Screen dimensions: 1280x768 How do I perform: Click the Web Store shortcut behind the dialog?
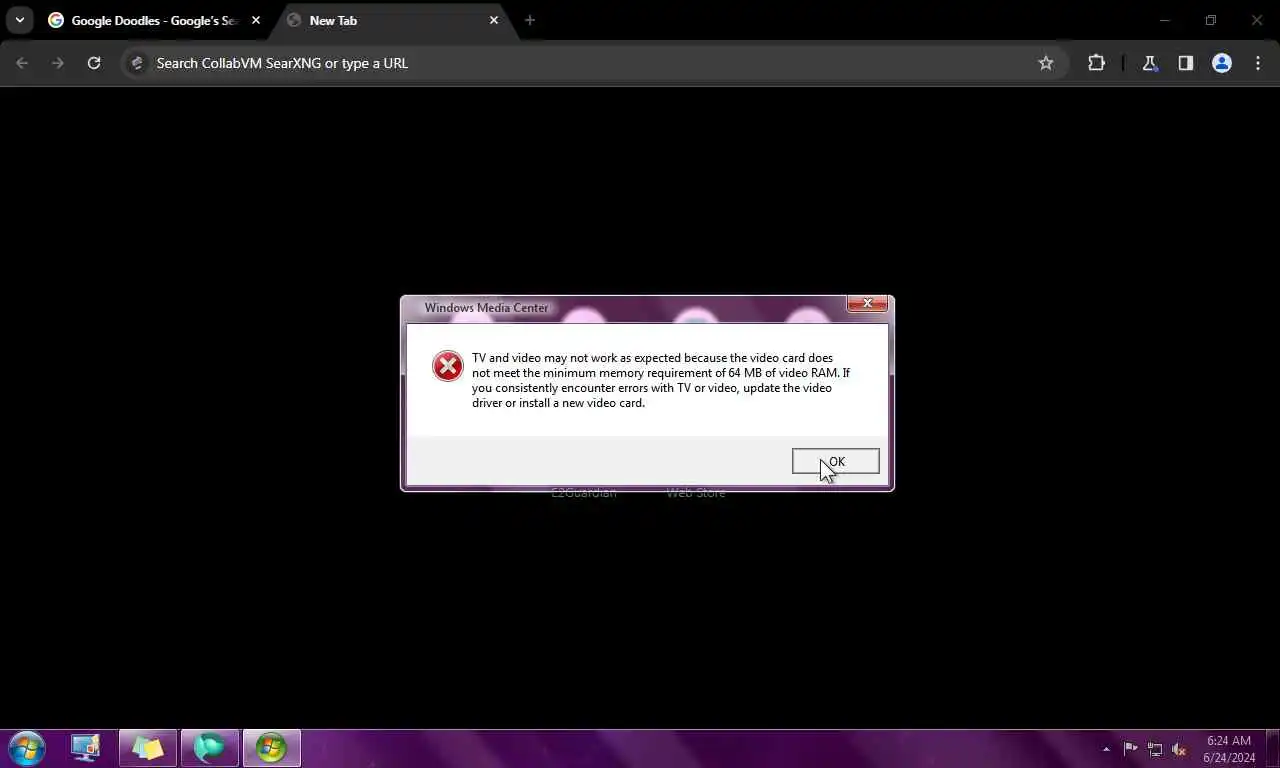coord(696,493)
